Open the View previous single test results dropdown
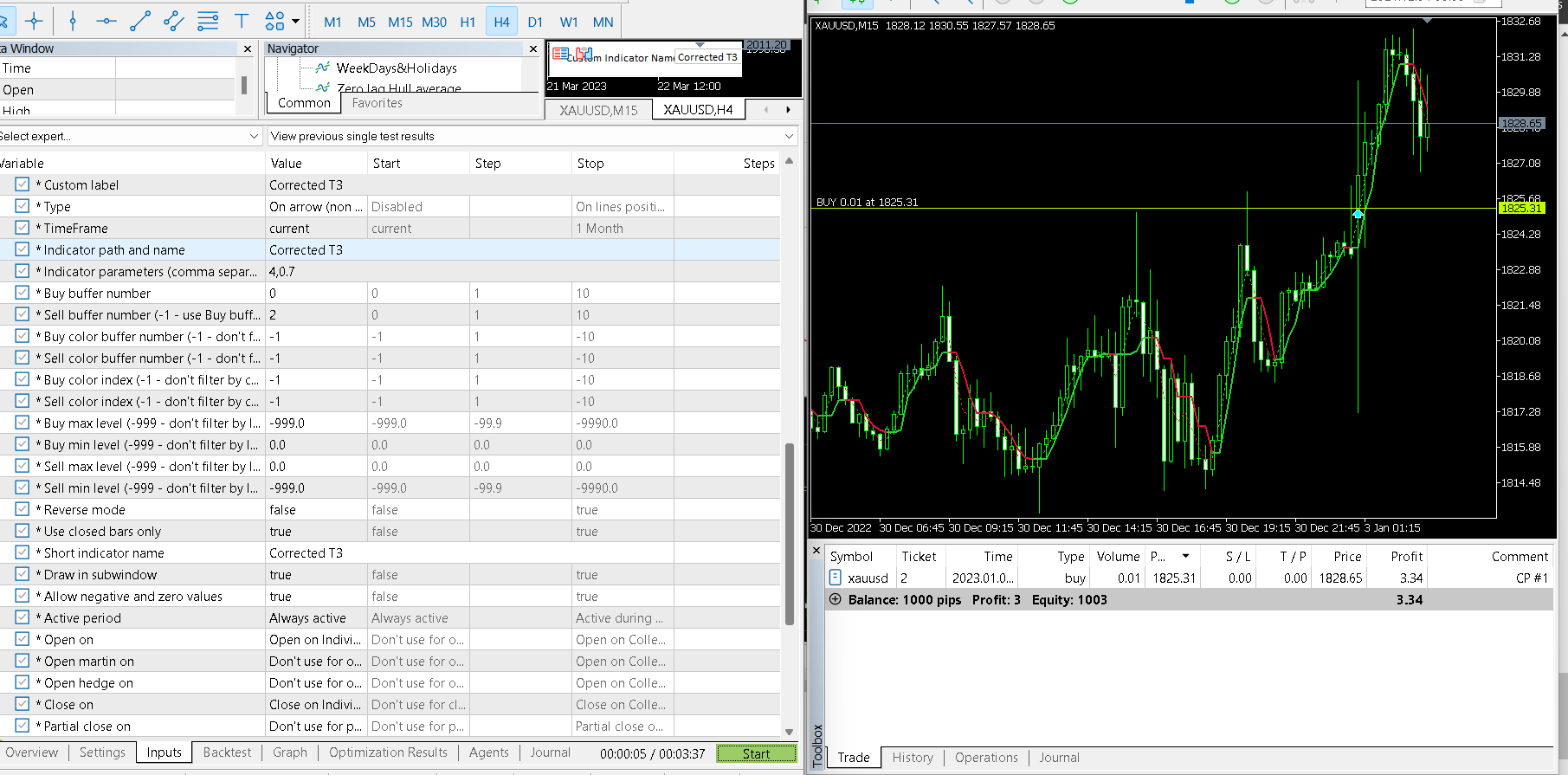The width and height of the screenshot is (1568, 775). point(532,136)
